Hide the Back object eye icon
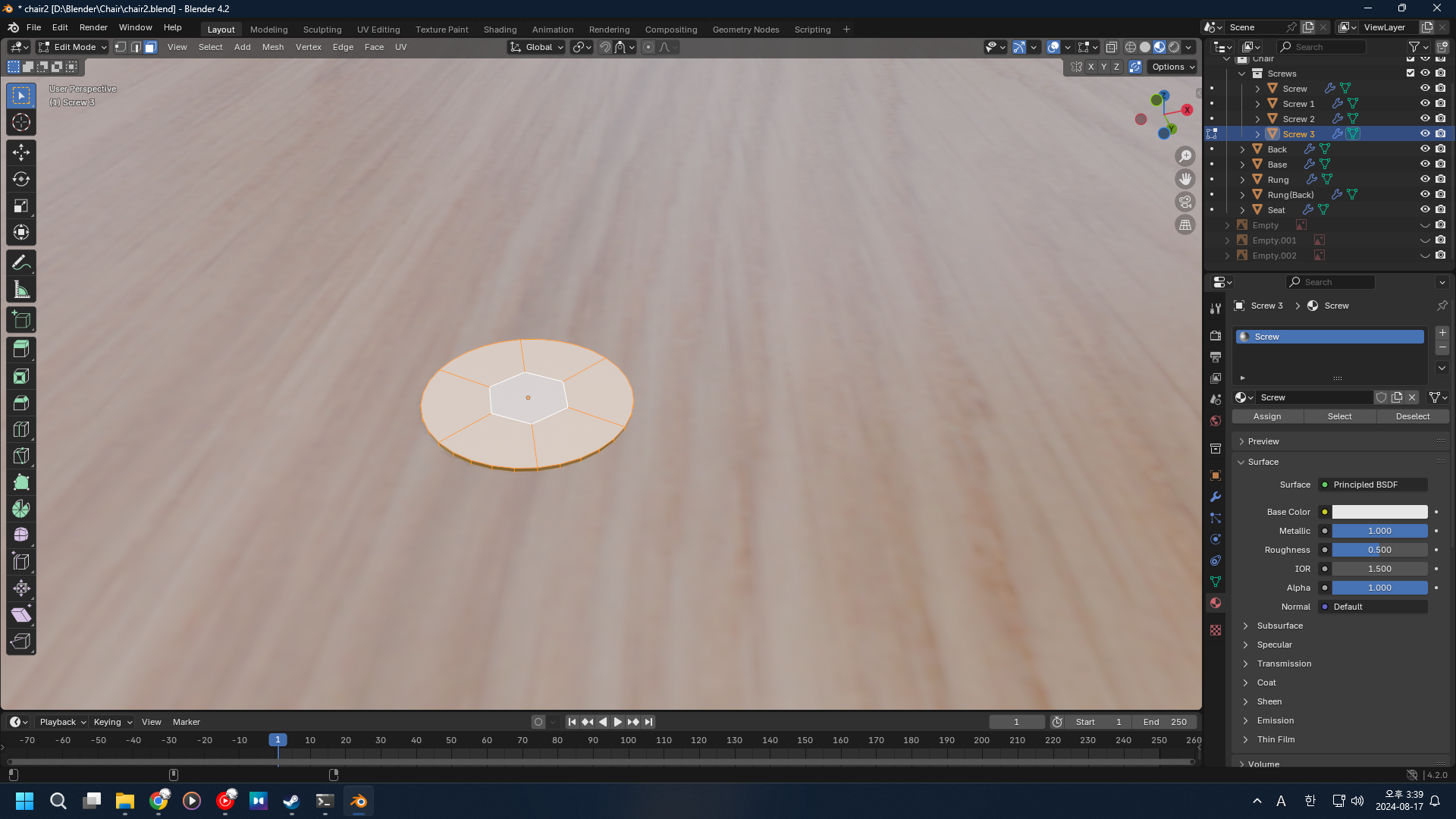Image resolution: width=1456 pixels, height=819 pixels. pos(1425,149)
